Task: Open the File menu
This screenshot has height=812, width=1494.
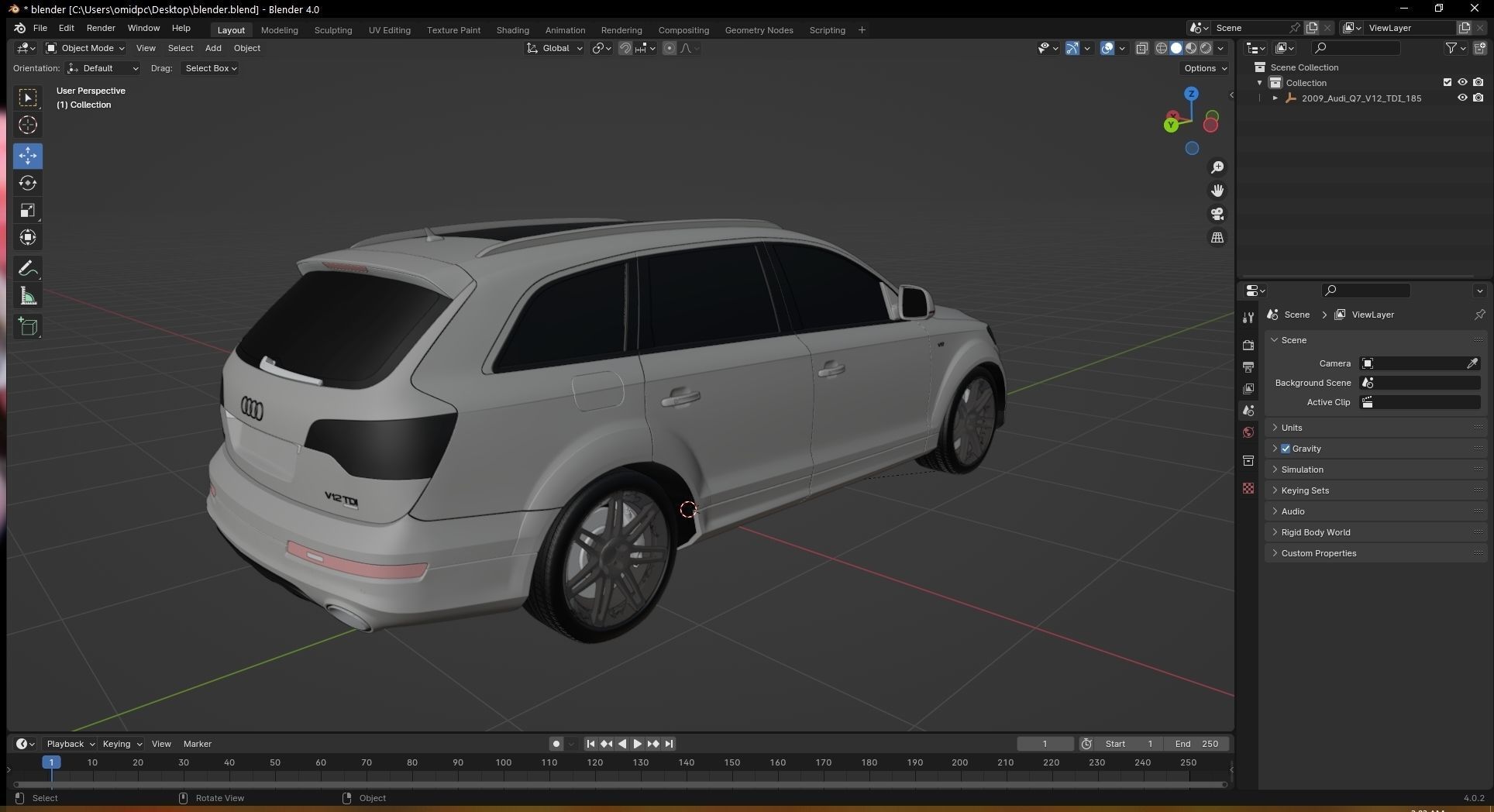Action: [40, 28]
